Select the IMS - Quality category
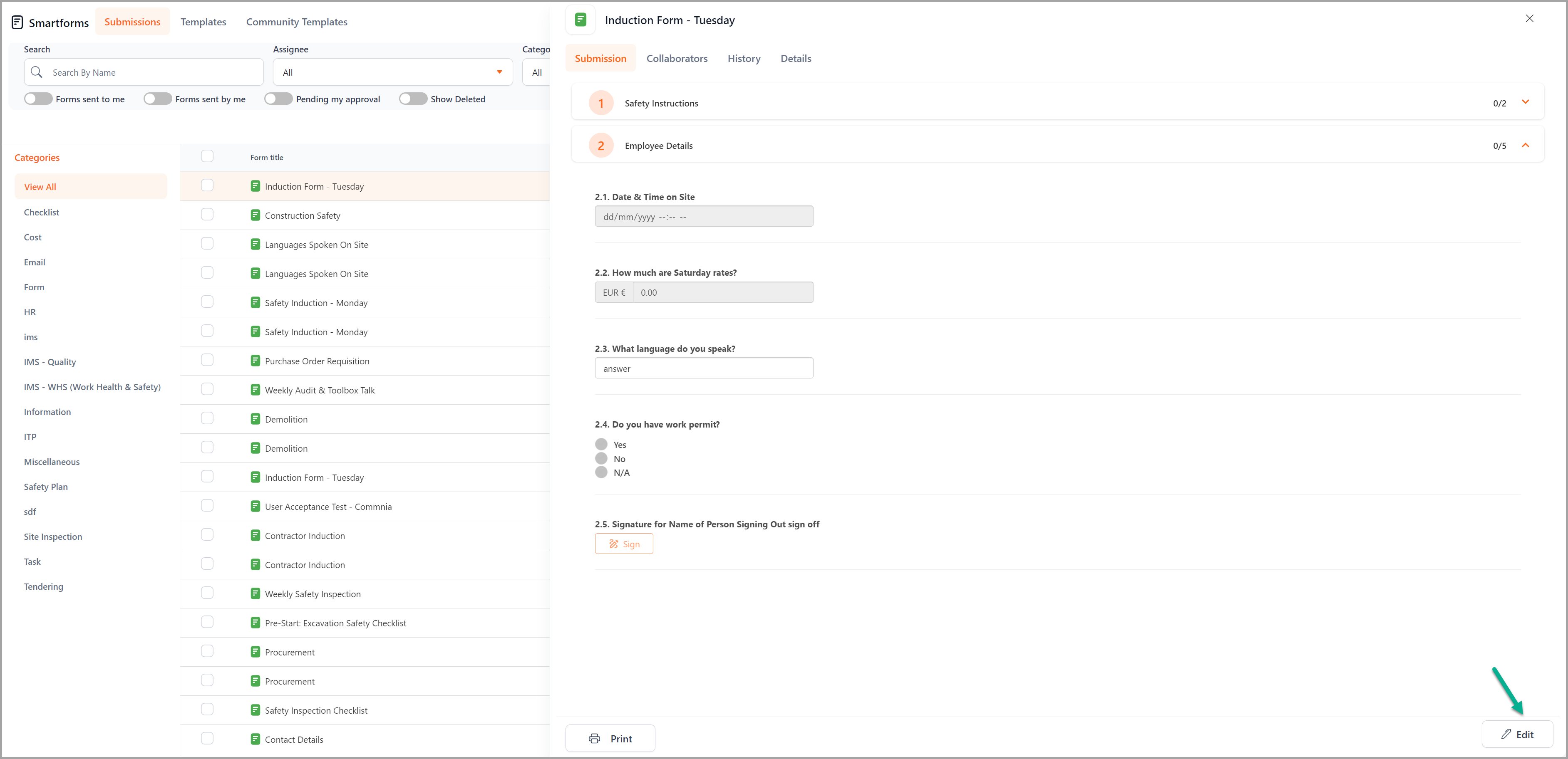This screenshot has height=759, width=1568. coord(50,362)
